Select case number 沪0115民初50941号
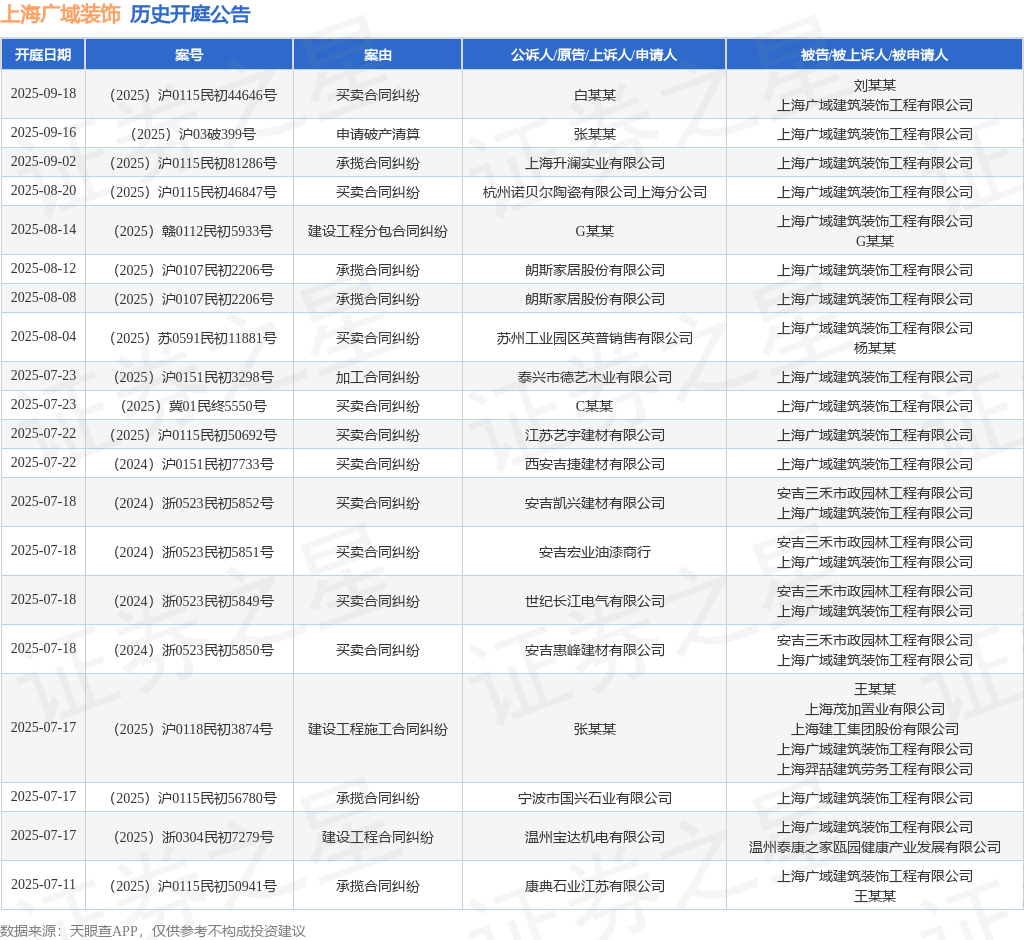1024x940 pixels. (193, 886)
